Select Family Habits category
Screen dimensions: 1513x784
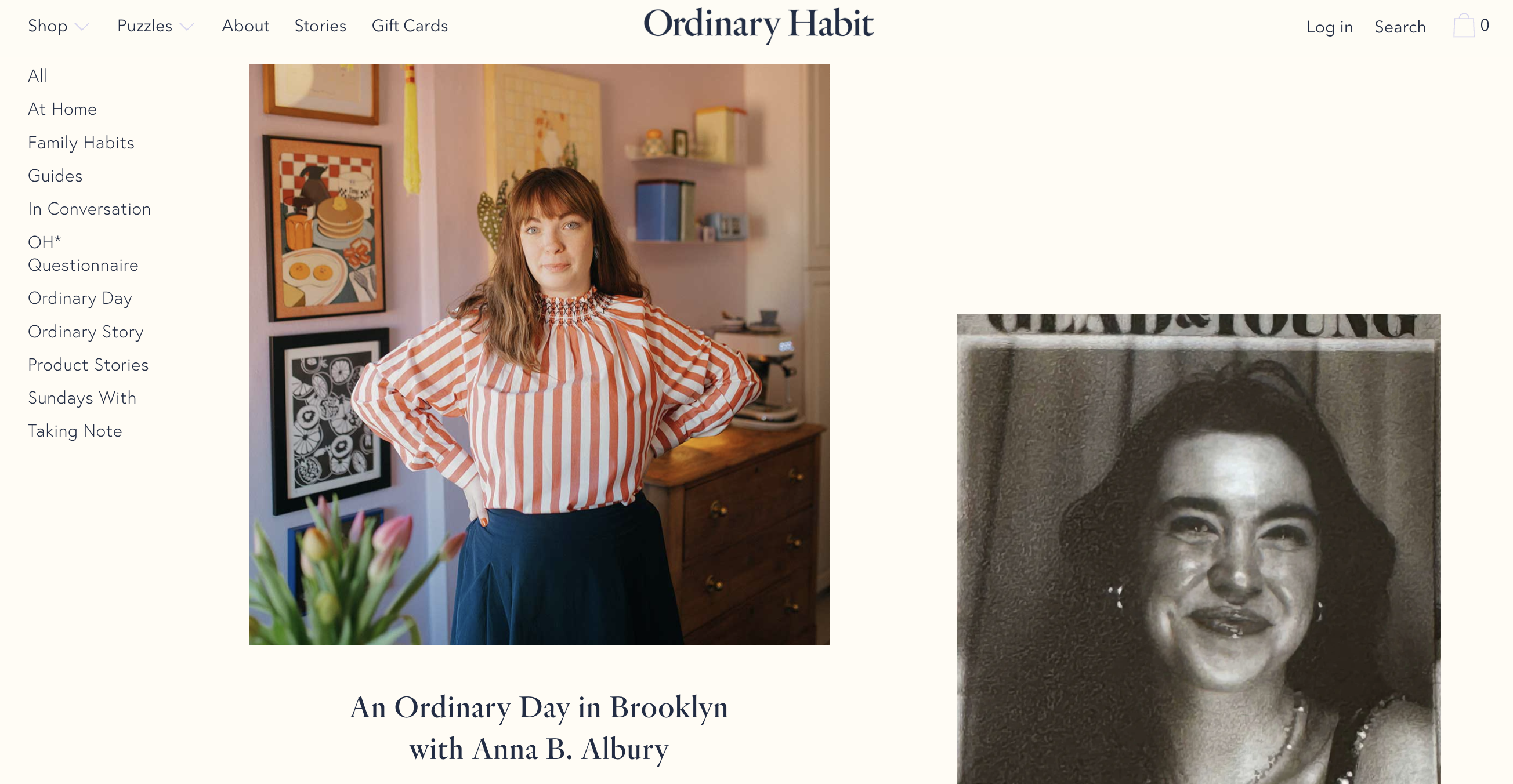[81, 143]
